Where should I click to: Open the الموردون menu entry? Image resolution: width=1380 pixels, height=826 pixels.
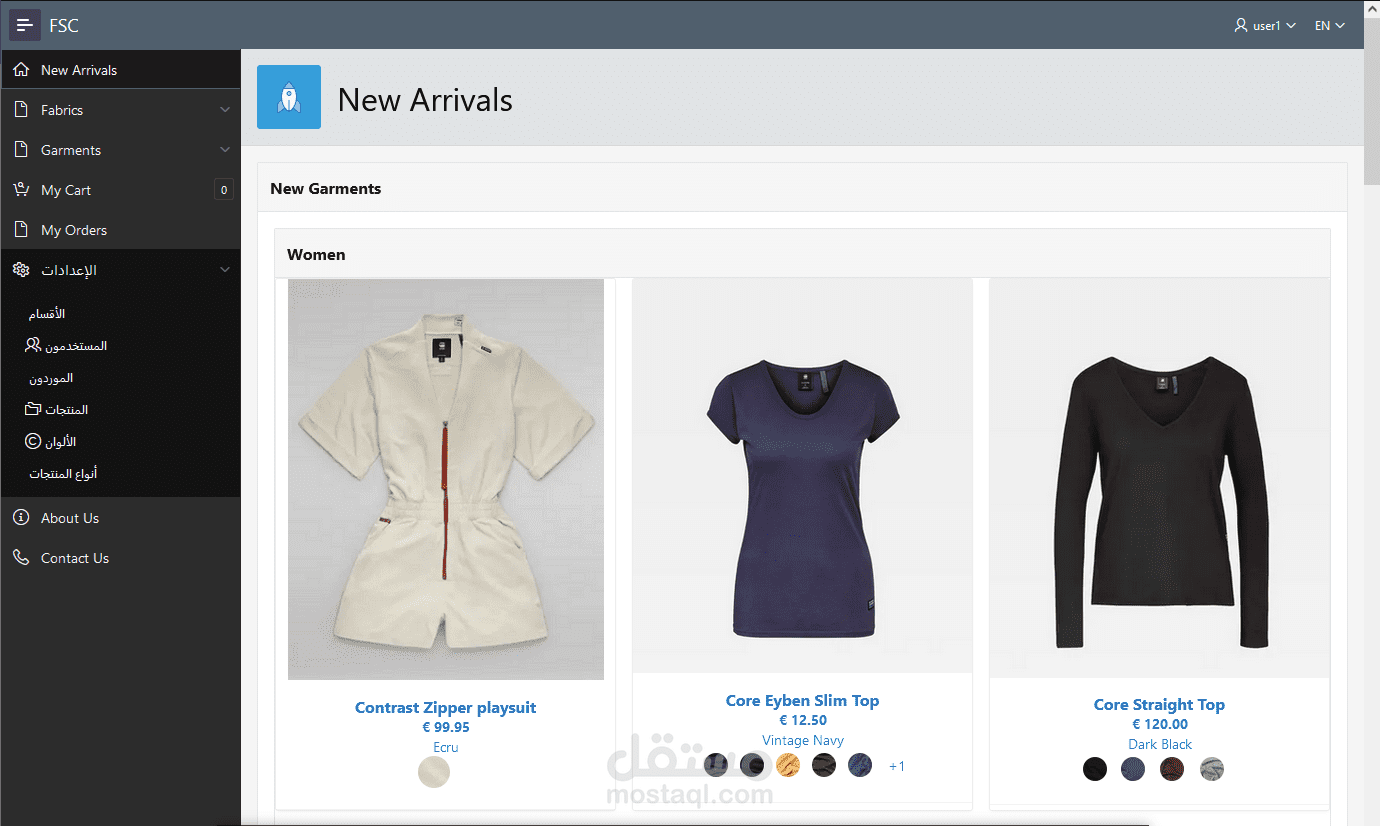click(51, 378)
